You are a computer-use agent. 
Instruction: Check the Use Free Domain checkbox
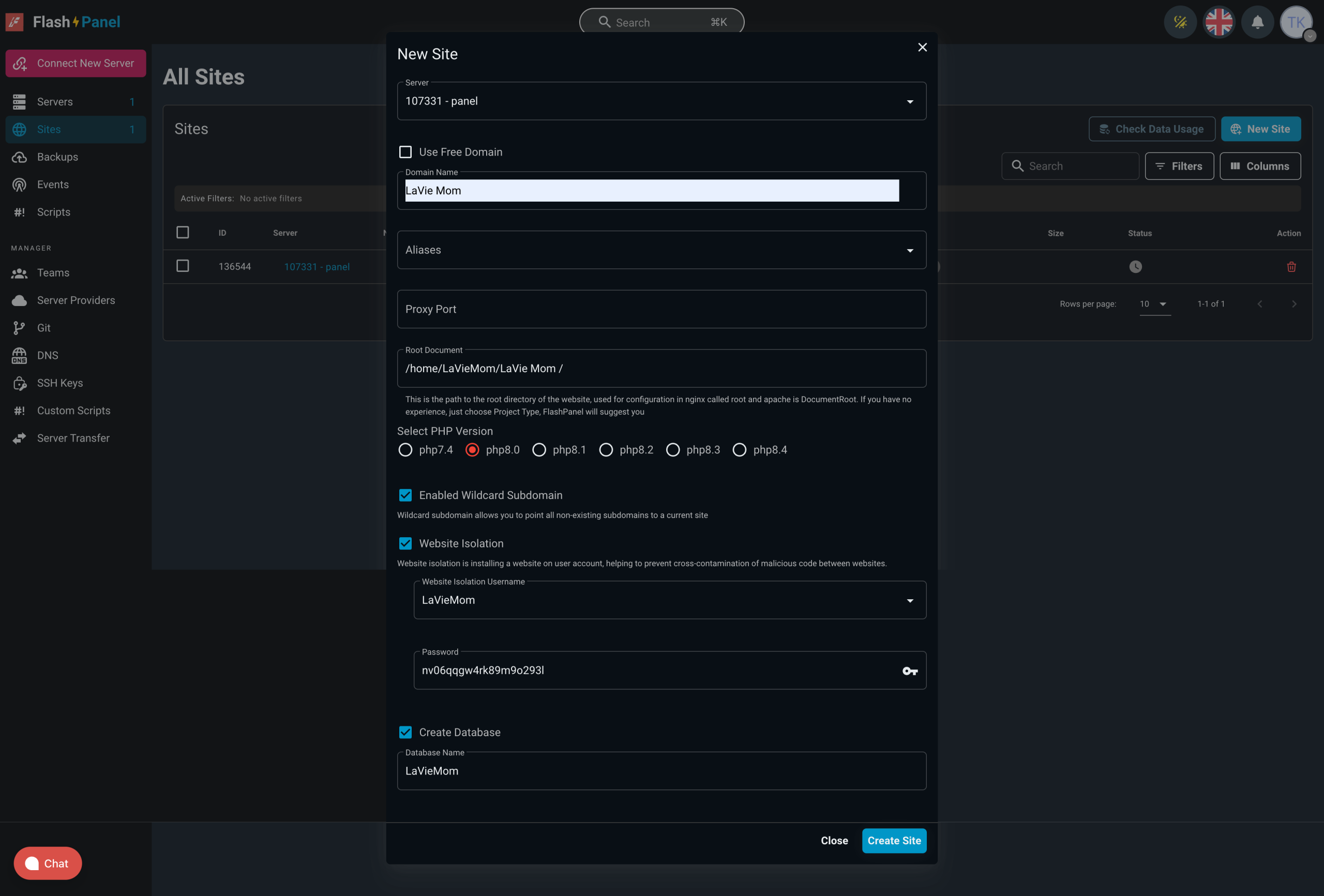405,152
